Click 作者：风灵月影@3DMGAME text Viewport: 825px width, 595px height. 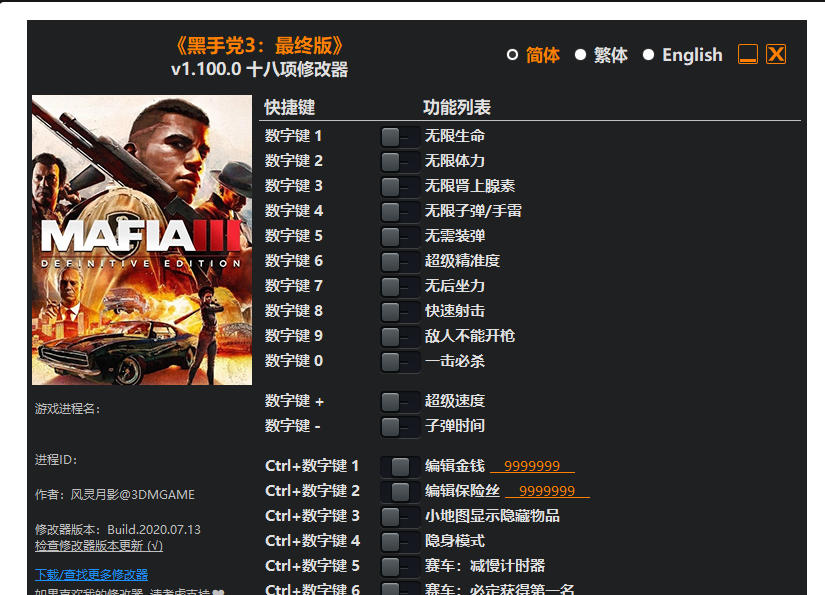click(115, 495)
